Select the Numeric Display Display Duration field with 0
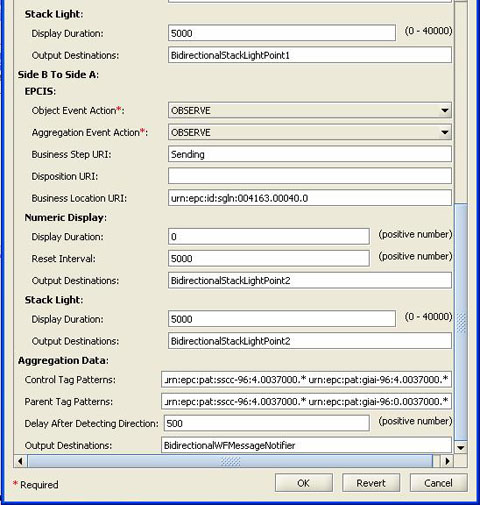The width and height of the screenshot is (480, 505). 269,237
